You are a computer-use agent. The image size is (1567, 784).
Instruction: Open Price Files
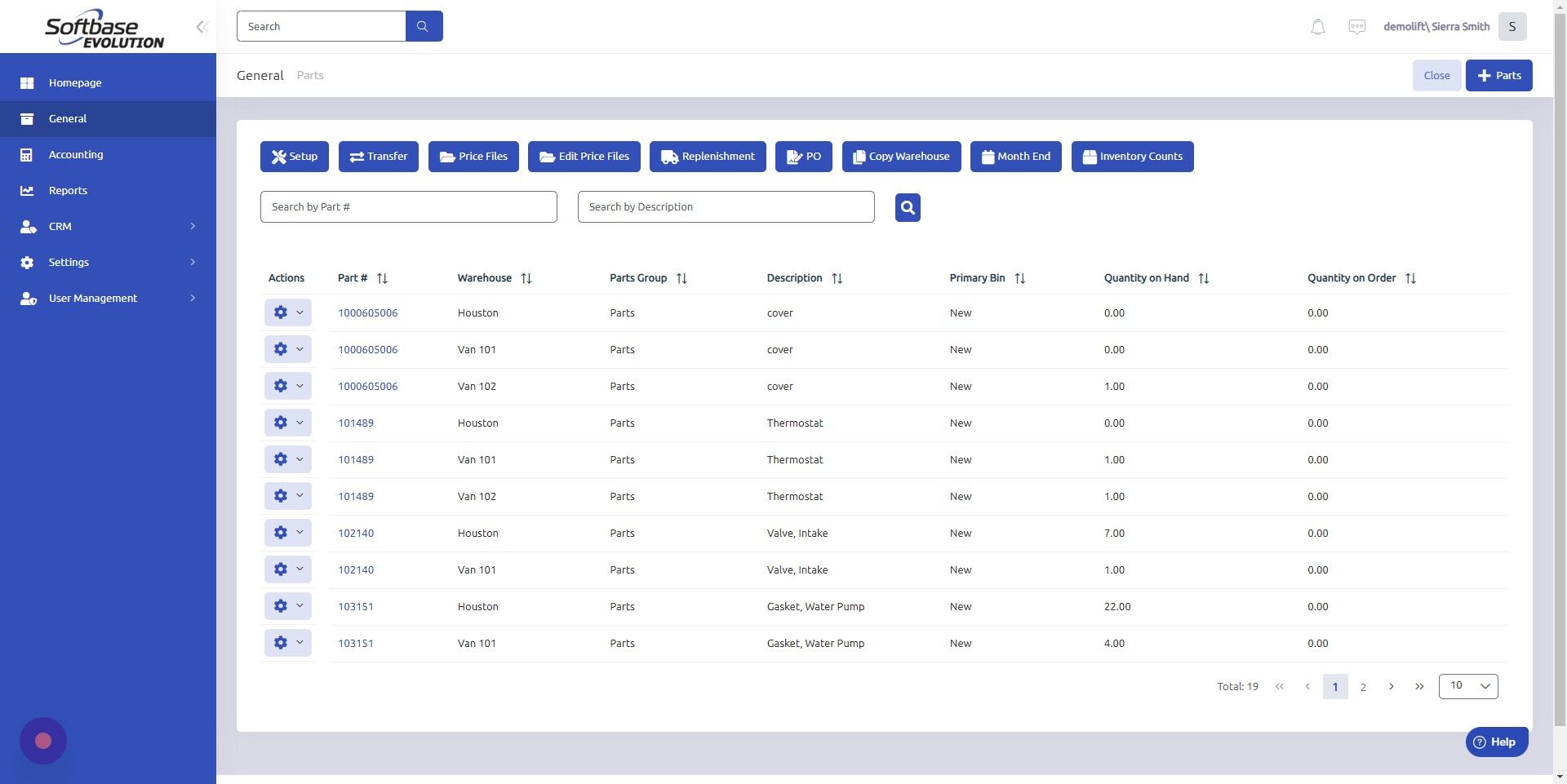[473, 156]
